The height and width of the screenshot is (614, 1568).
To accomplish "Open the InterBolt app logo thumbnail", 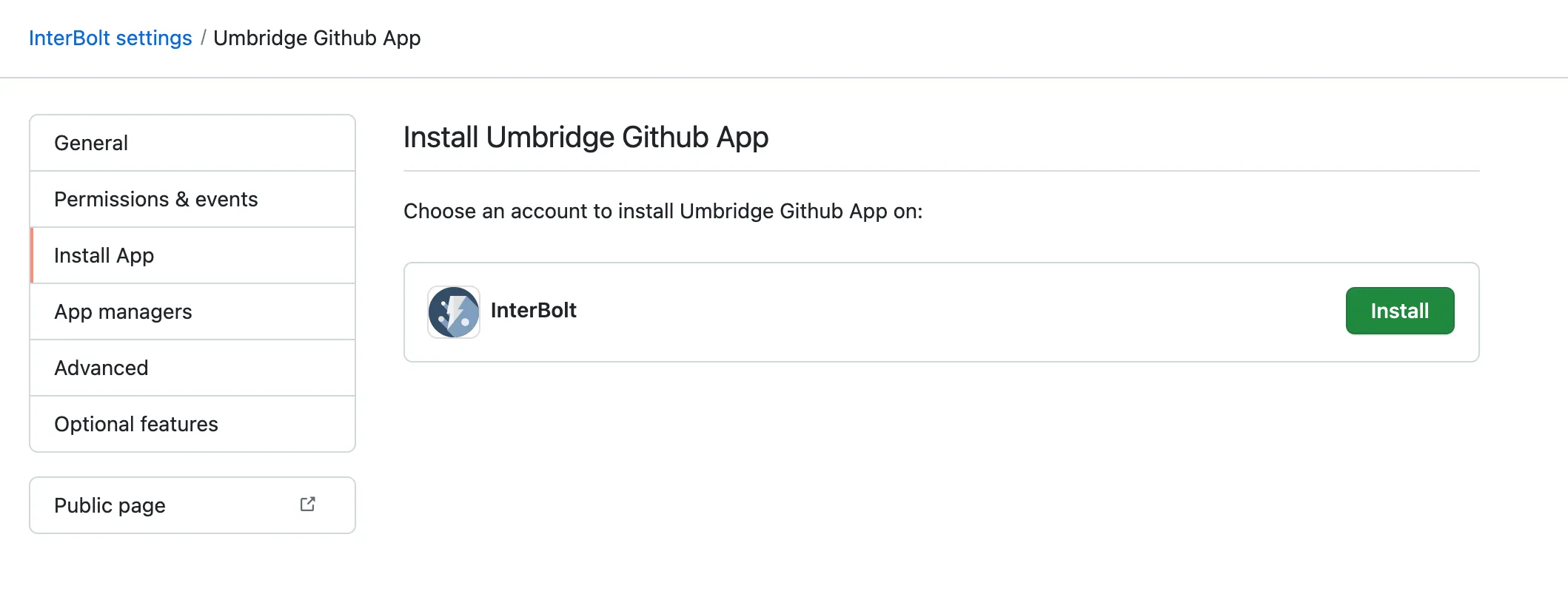I will pos(453,311).
